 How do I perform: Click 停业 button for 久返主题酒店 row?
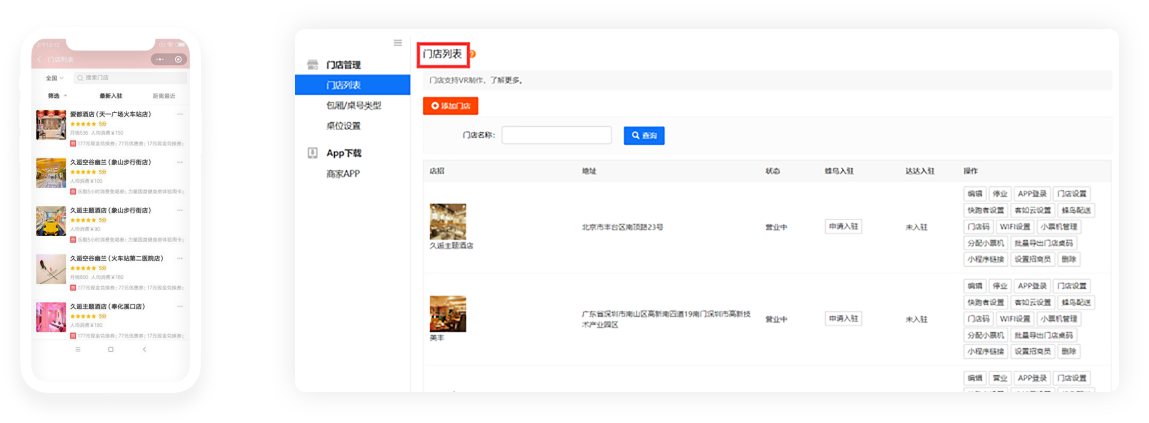999,194
